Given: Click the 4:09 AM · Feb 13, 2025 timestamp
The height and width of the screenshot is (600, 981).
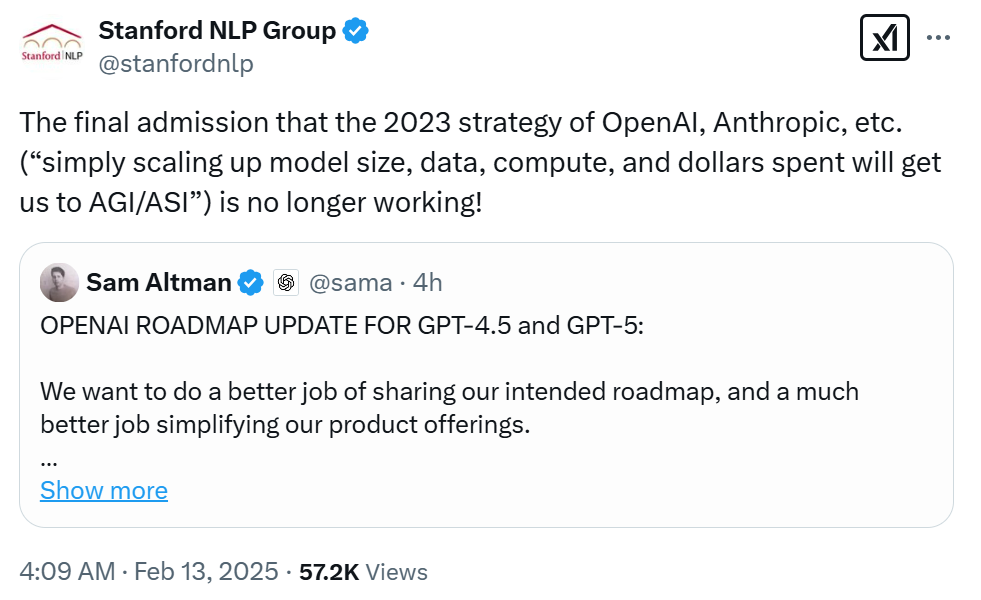Looking at the screenshot, I should [148, 572].
